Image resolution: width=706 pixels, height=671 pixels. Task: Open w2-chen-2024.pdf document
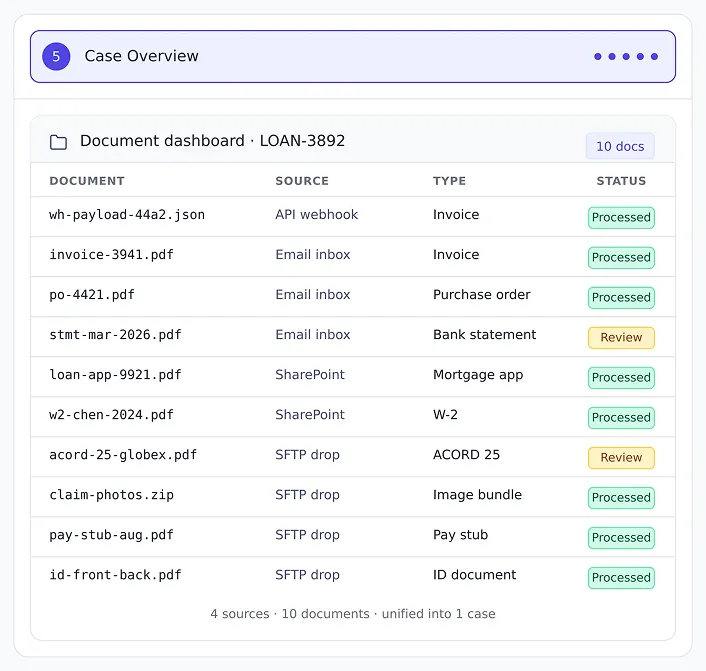tap(111, 415)
